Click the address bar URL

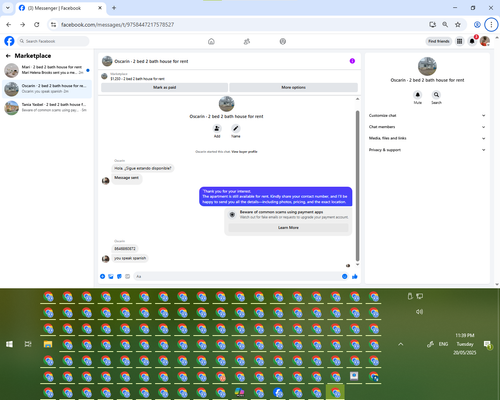click(x=117, y=25)
